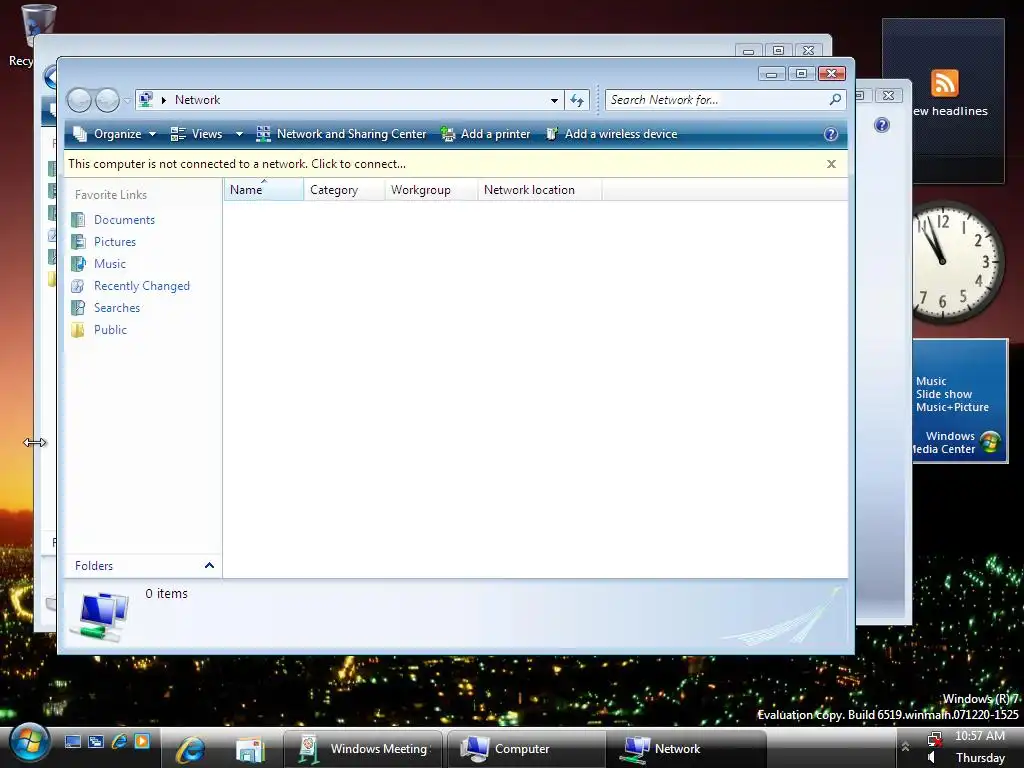Launch small Internet Explorer Quick Launch icon
This screenshot has width=1024, height=768.
120,741
